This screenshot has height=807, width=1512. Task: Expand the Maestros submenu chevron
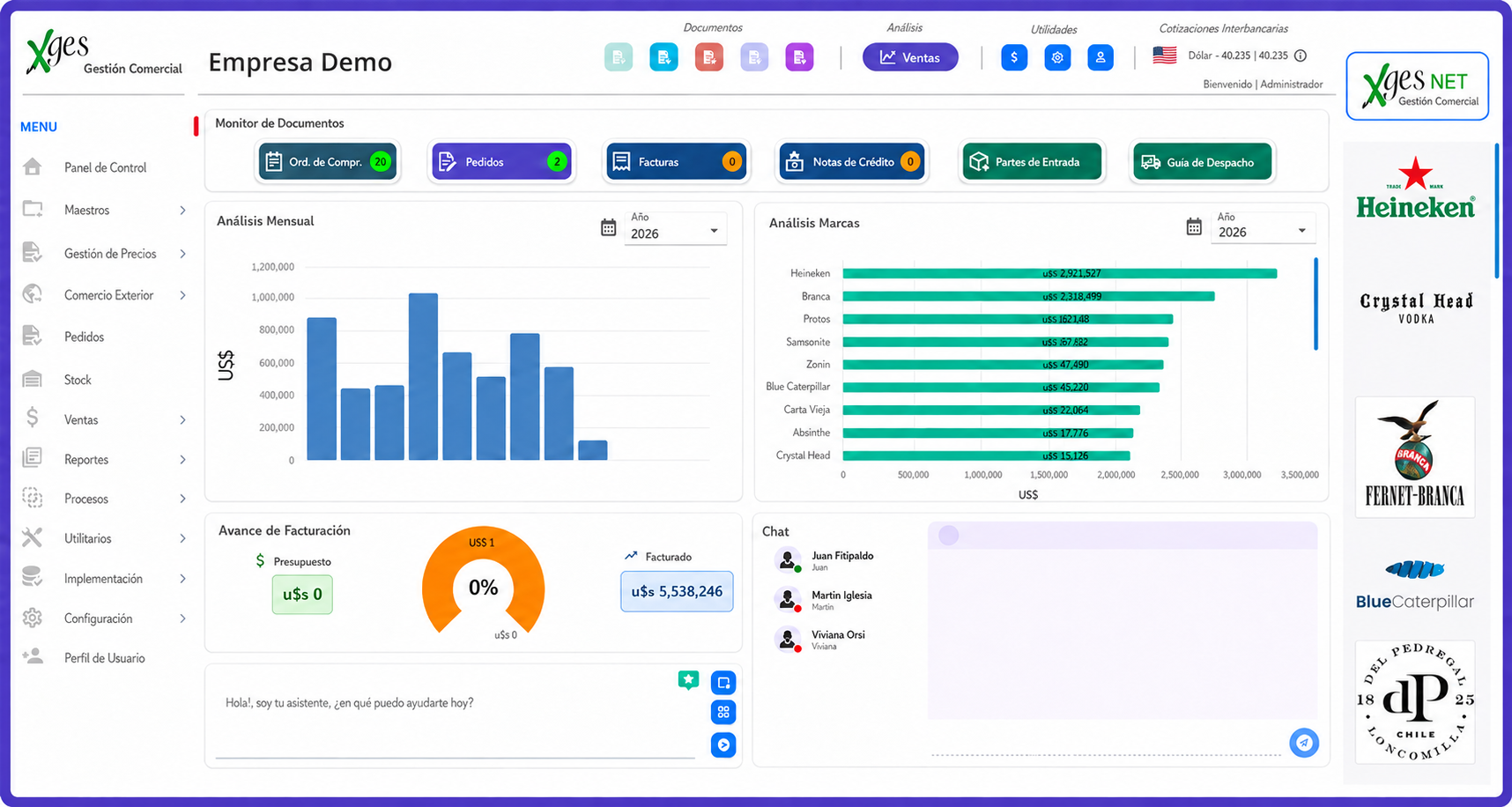tap(182, 211)
